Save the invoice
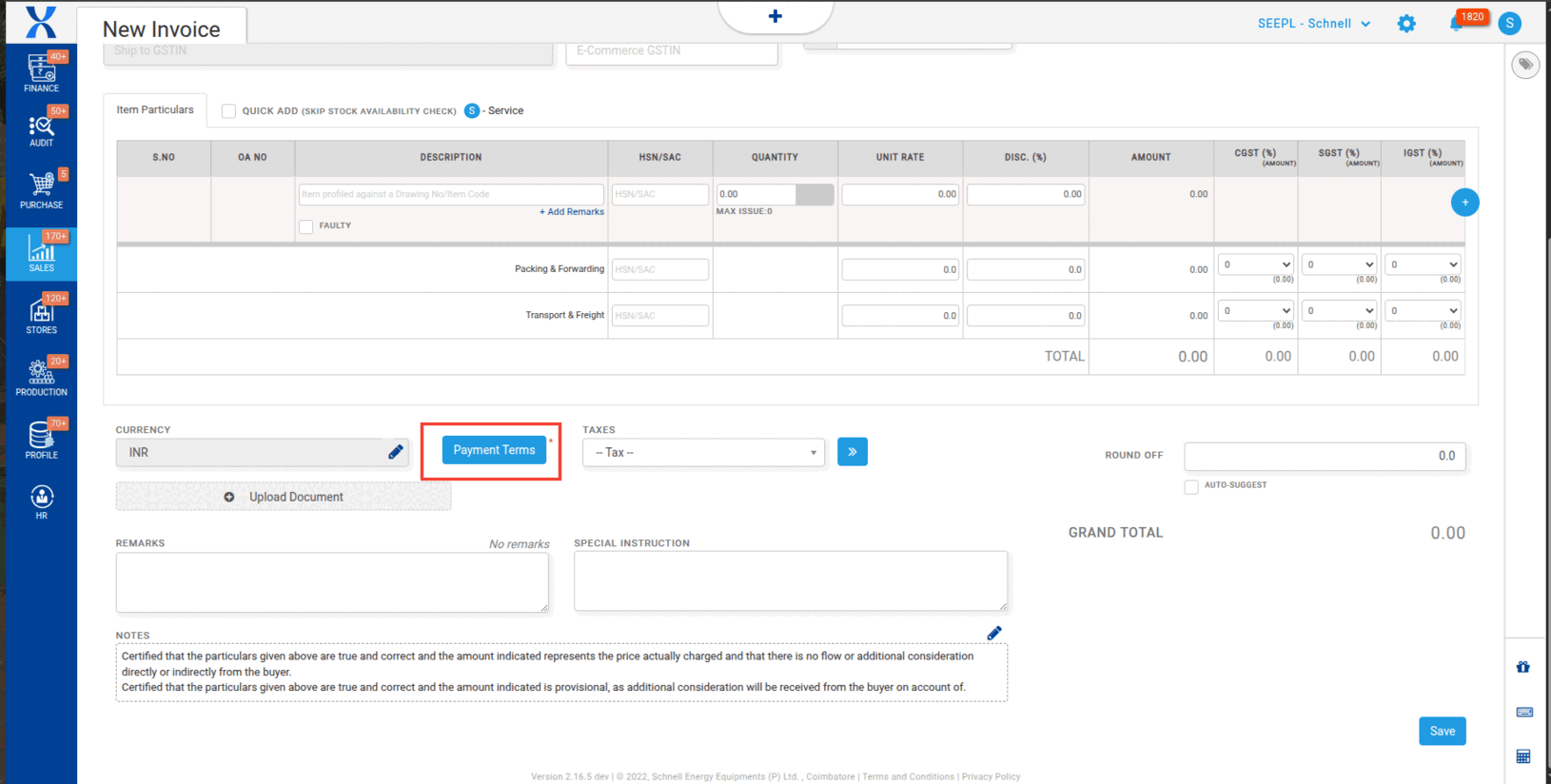The image size is (1551, 784). click(x=1442, y=731)
